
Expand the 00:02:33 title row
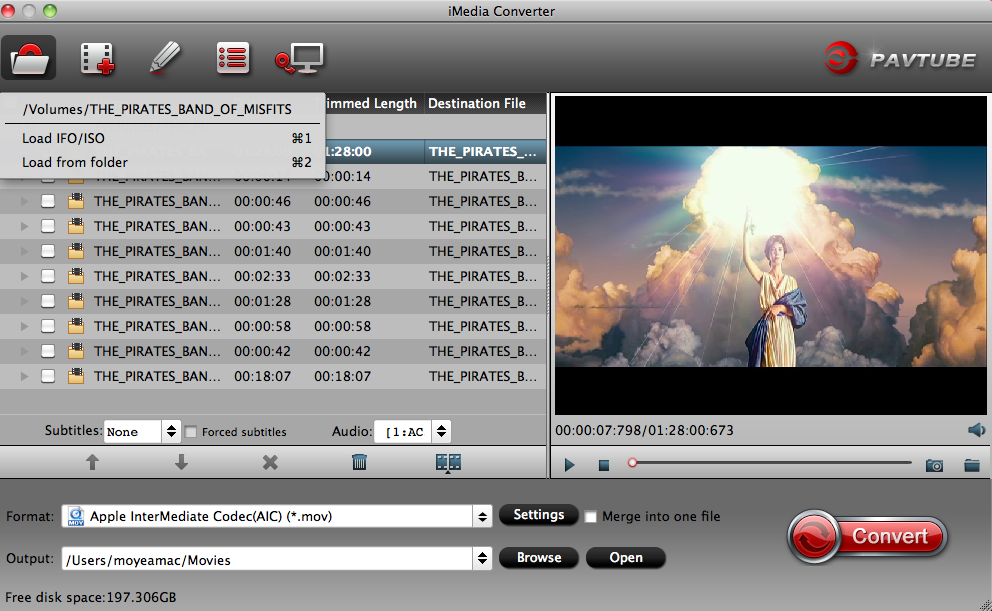pyautogui.click(x=24, y=276)
